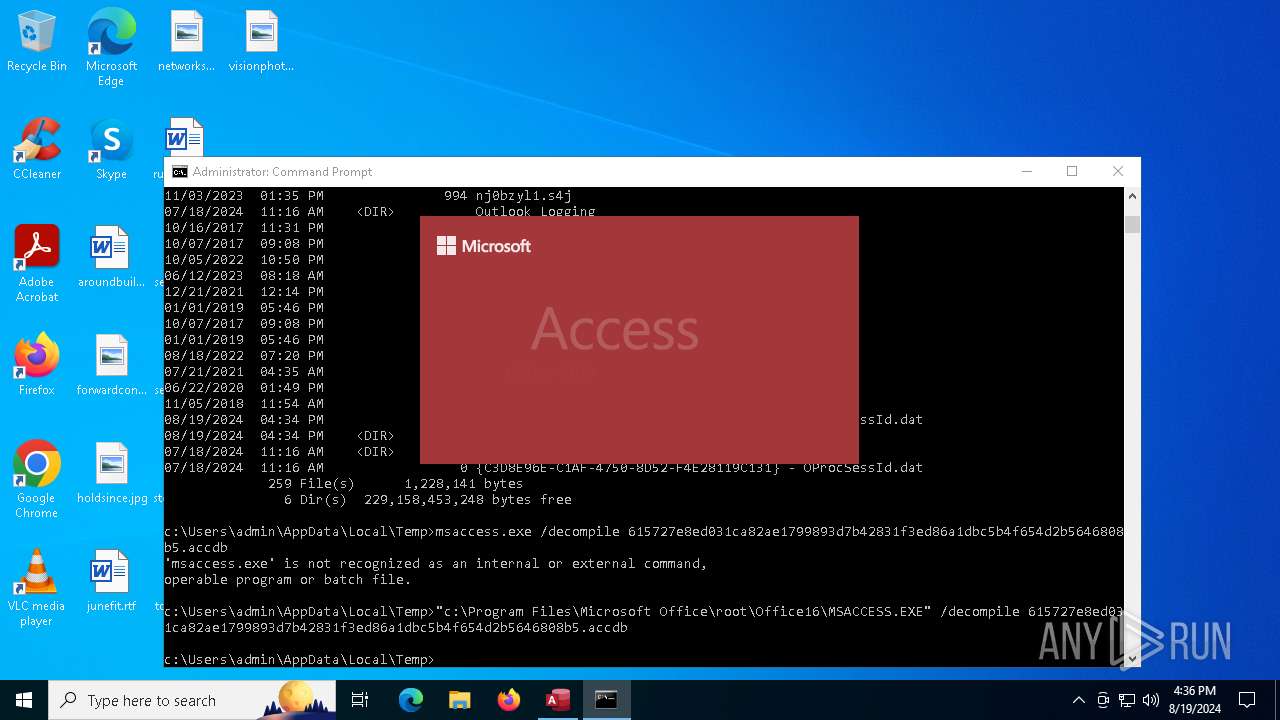
Task: Select the networks image file on desktop
Action: click(186, 41)
